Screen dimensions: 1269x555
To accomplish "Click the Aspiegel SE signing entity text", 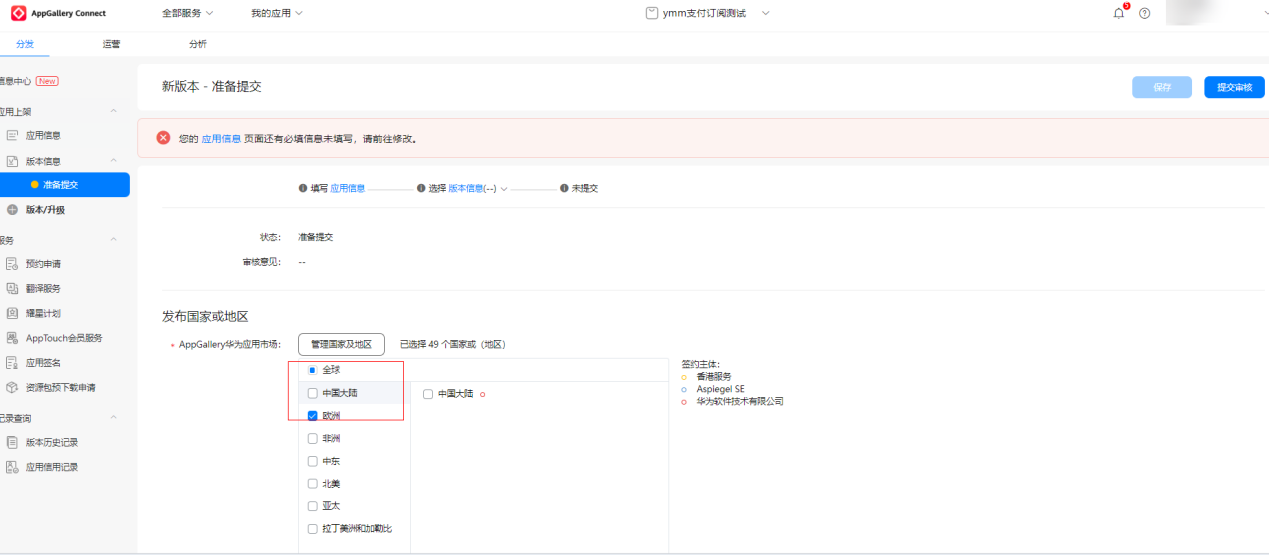I will 720,389.
